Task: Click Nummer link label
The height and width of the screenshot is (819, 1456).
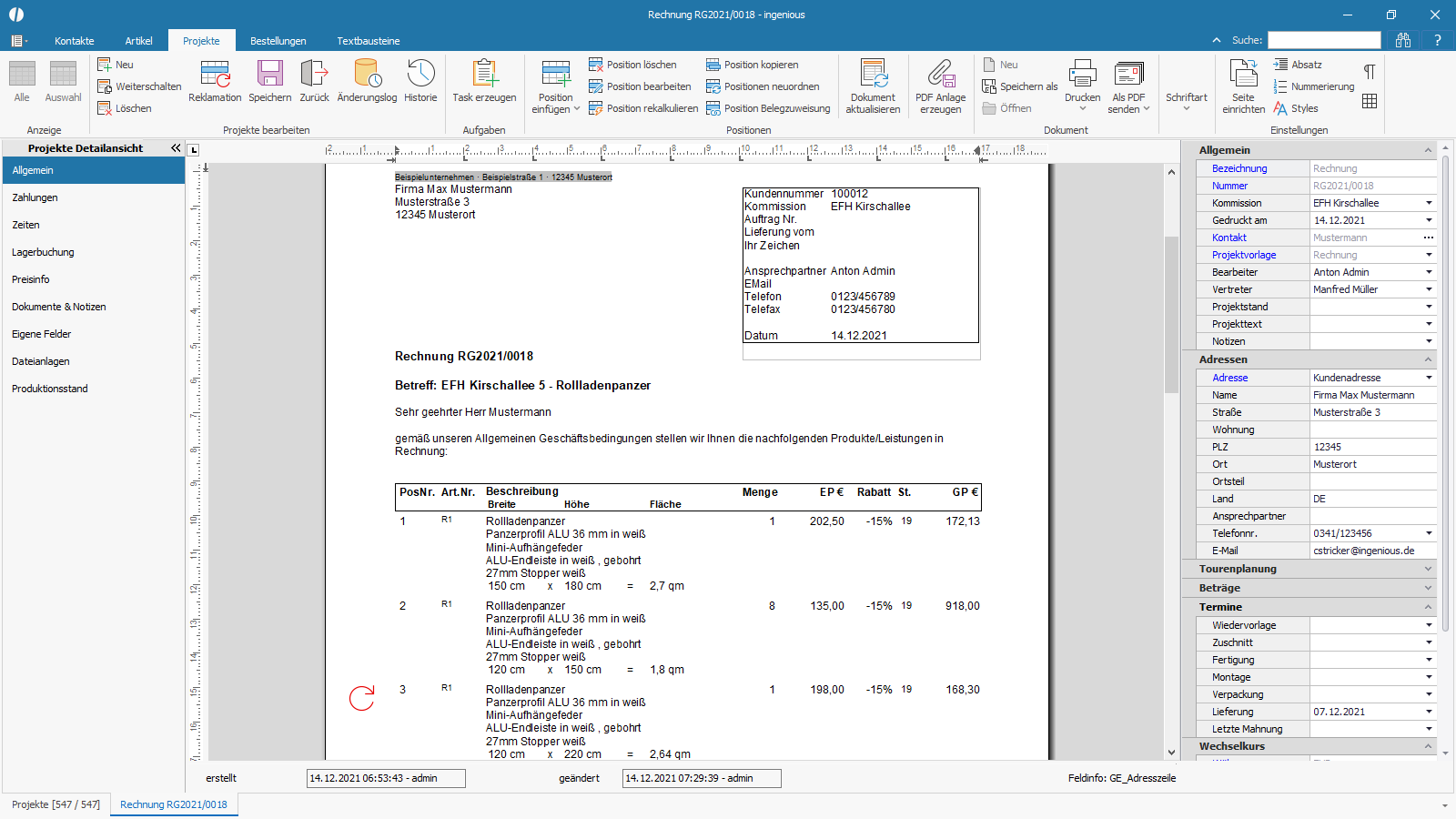Action: pyautogui.click(x=1229, y=186)
